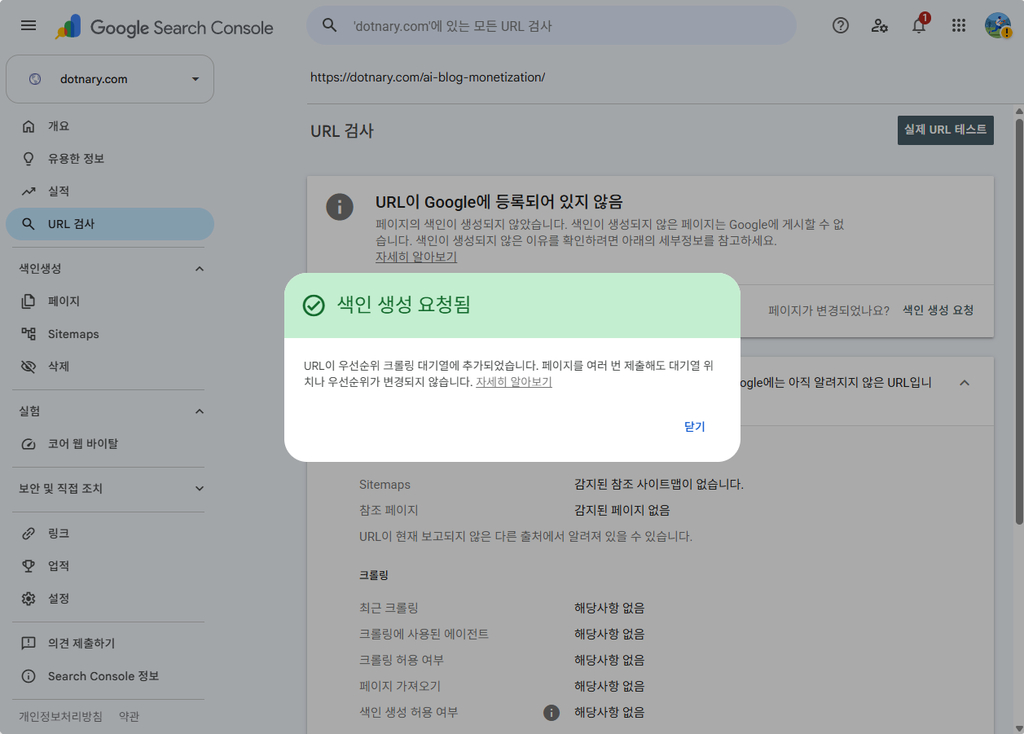Image resolution: width=1024 pixels, height=734 pixels.
Task: Click the 링크 chain icon
Action: click(28, 534)
